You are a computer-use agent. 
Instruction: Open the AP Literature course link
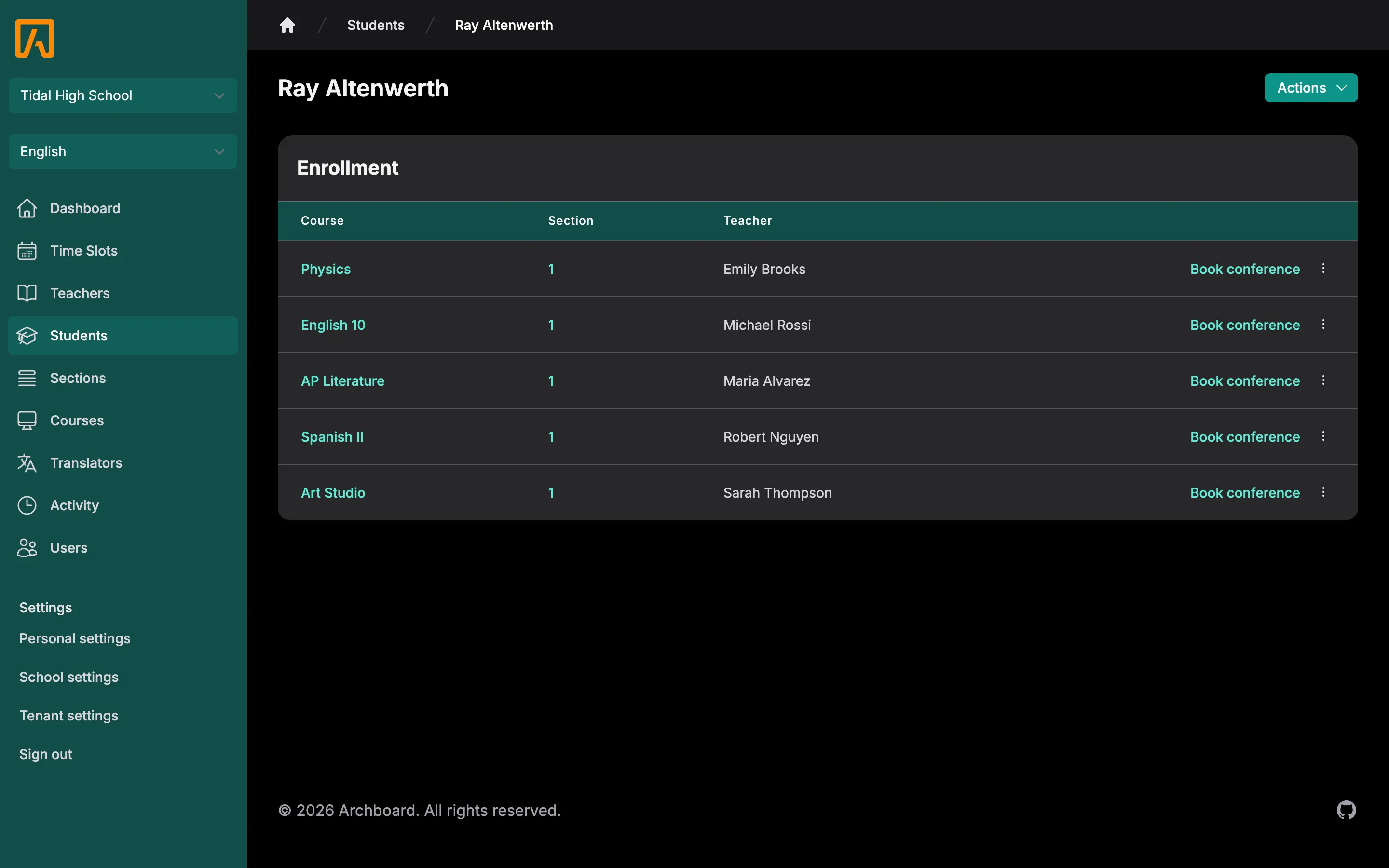coord(342,380)
